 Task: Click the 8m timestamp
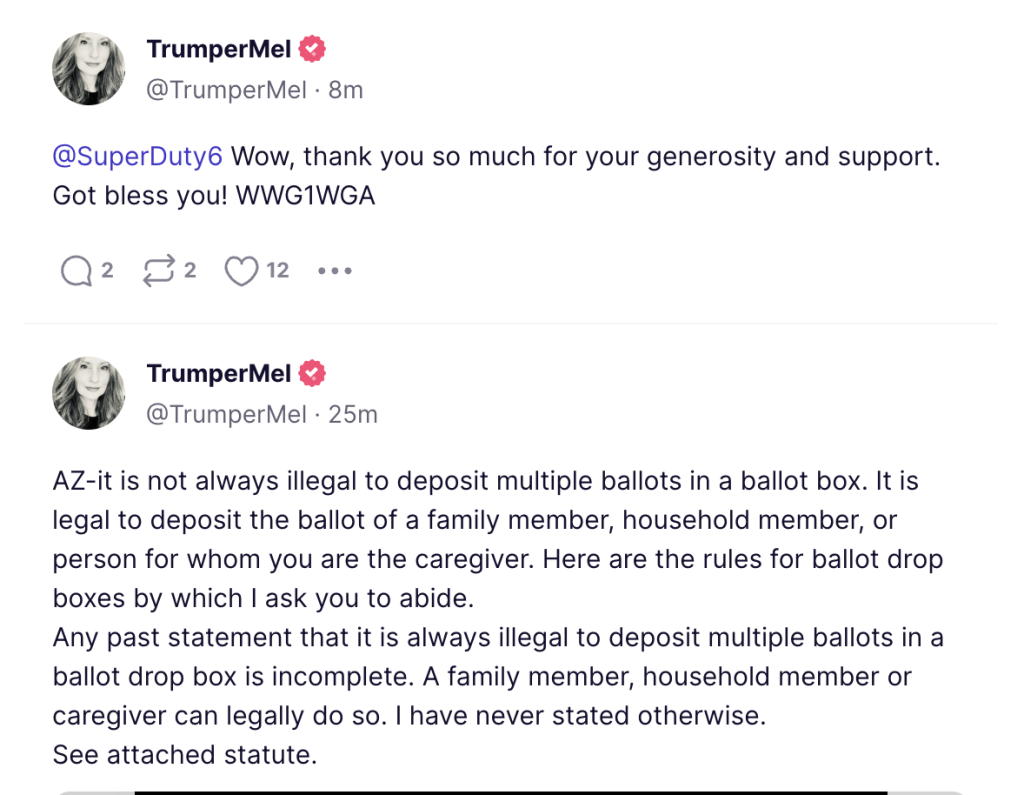346,90
